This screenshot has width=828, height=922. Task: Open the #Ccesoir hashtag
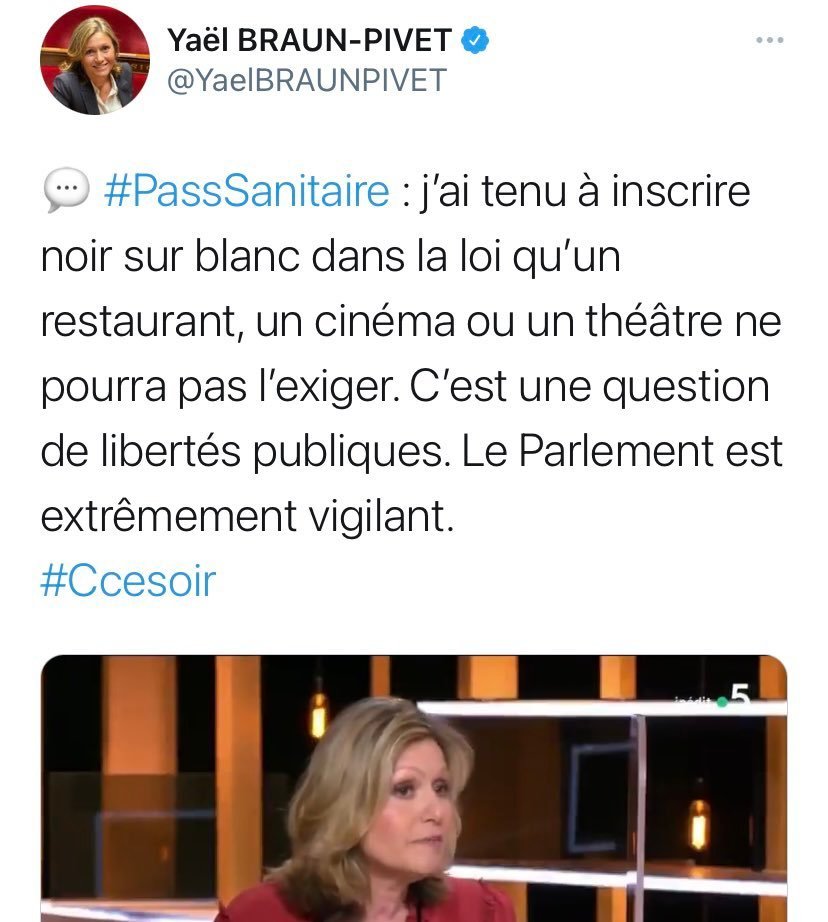[128, 580]
